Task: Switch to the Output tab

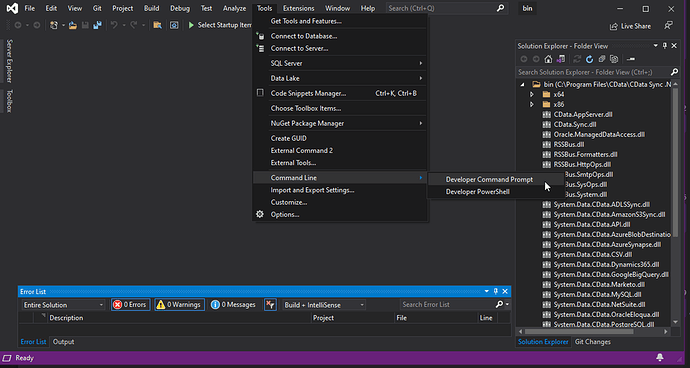Action: 64,342
